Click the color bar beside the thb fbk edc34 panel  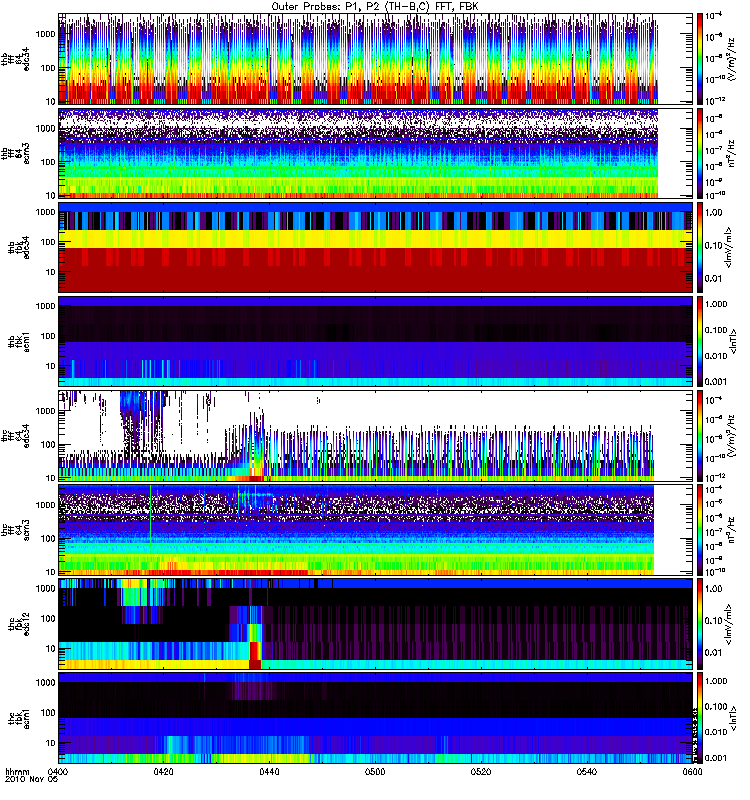[x=700, y=247]
